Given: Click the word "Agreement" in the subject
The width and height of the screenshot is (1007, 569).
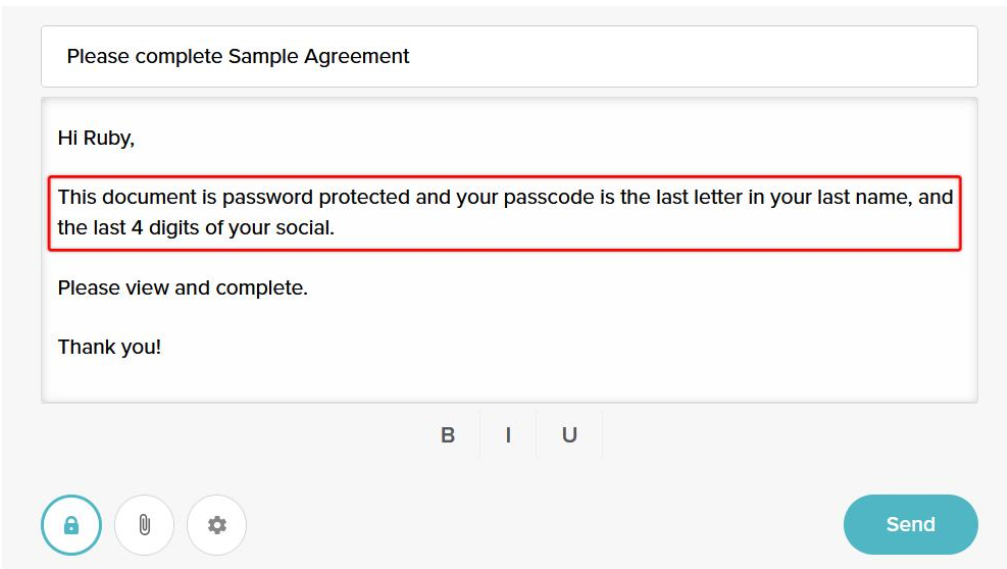Looking at the screenshot, I should click(362, 57).
